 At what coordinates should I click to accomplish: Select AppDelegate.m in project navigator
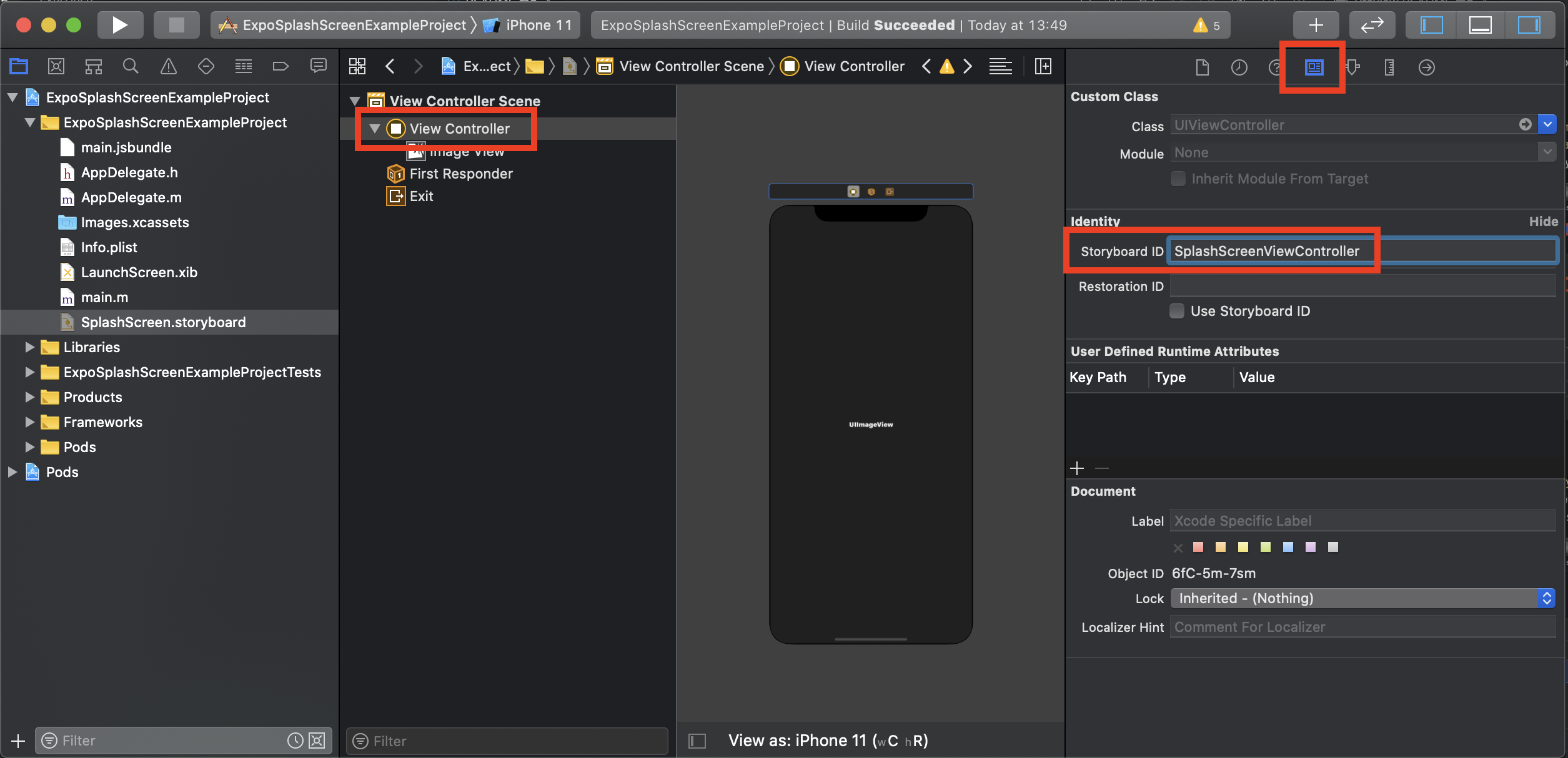point(131,197)
